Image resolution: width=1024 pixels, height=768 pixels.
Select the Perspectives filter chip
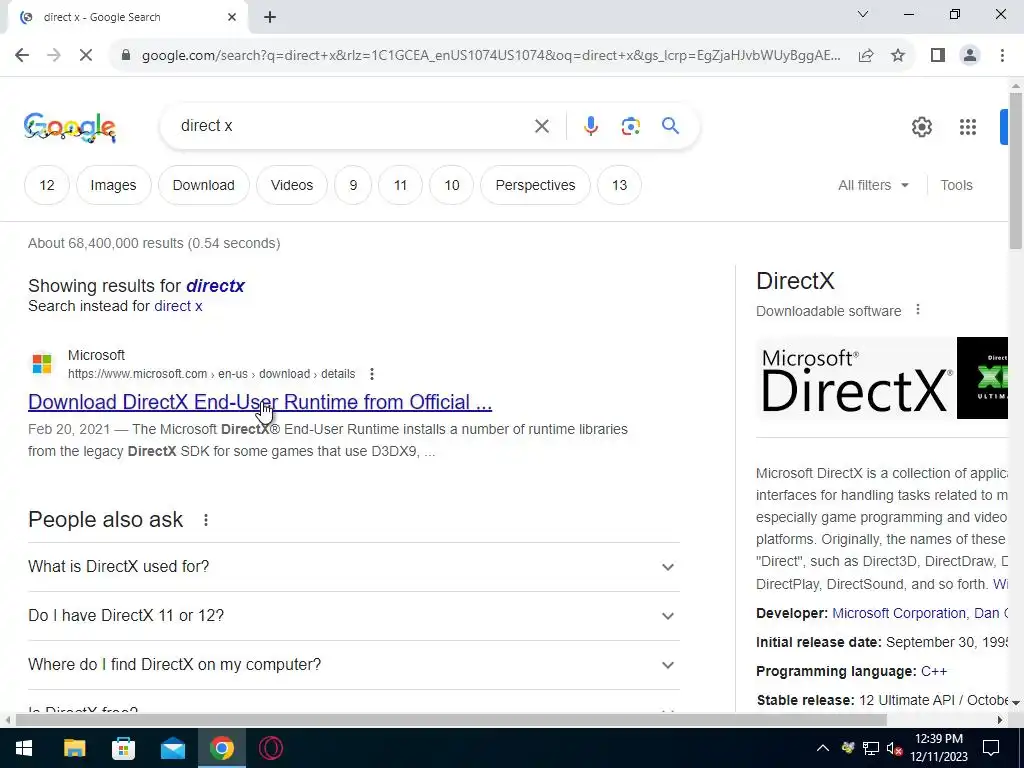[536, 185]
